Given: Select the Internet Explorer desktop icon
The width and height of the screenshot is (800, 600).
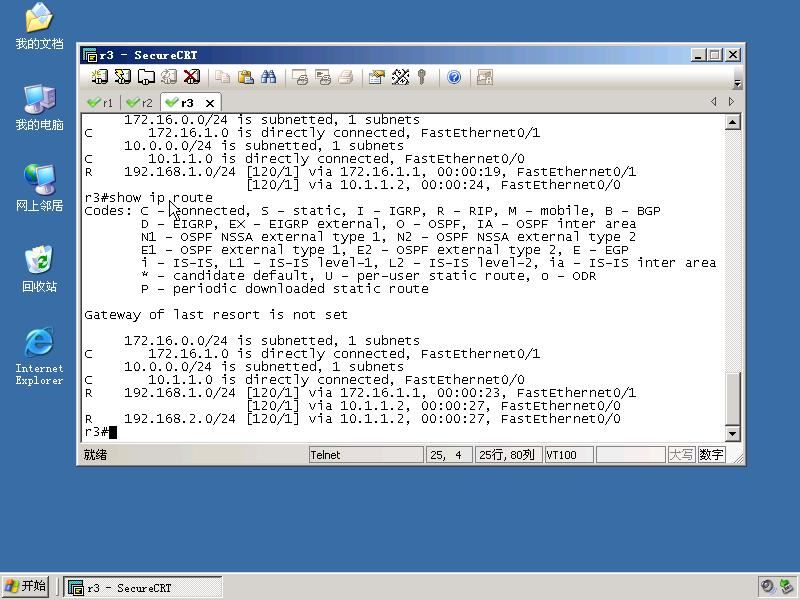Looking at the screenshot, I should [x=39, y=356].
